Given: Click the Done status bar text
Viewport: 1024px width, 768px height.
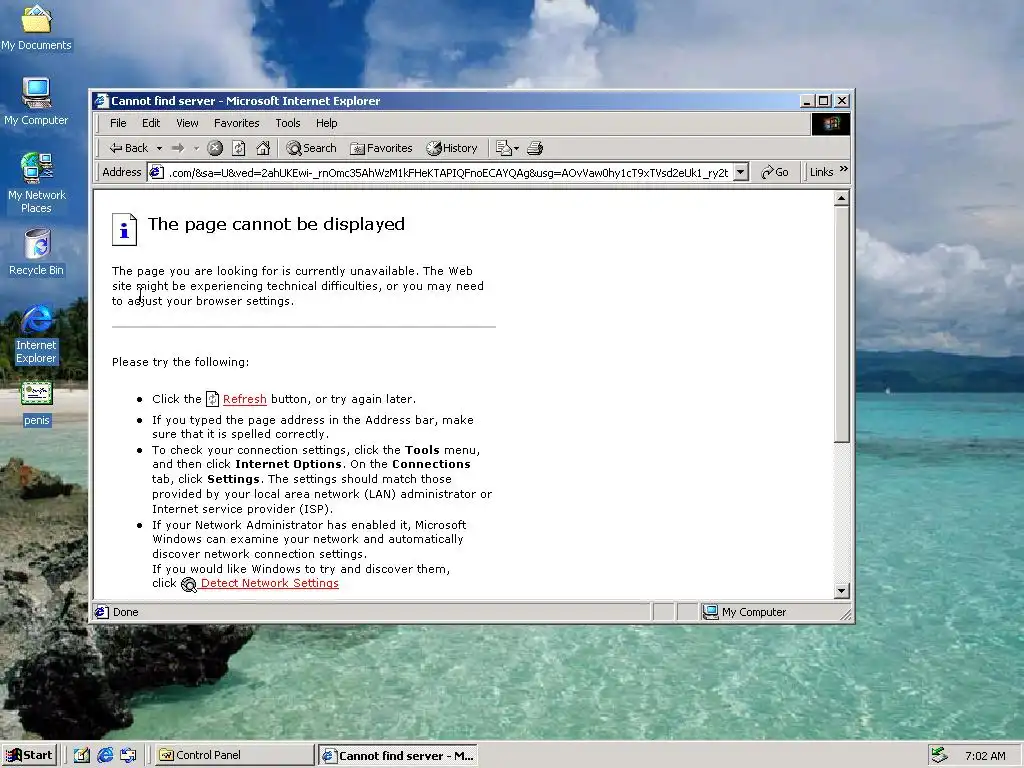Looking at the screenshot, I should click(125, 612).
